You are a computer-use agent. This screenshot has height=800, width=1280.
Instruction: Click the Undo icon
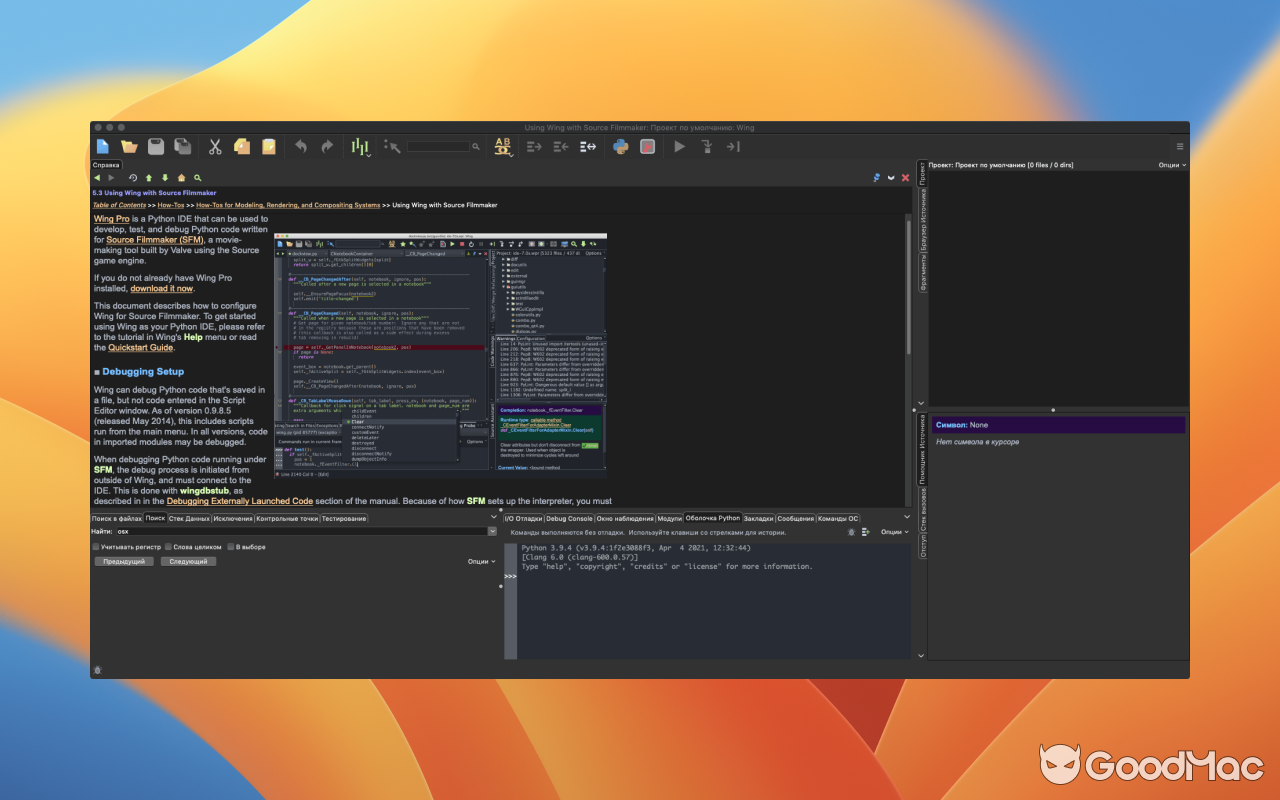point(302,147)
